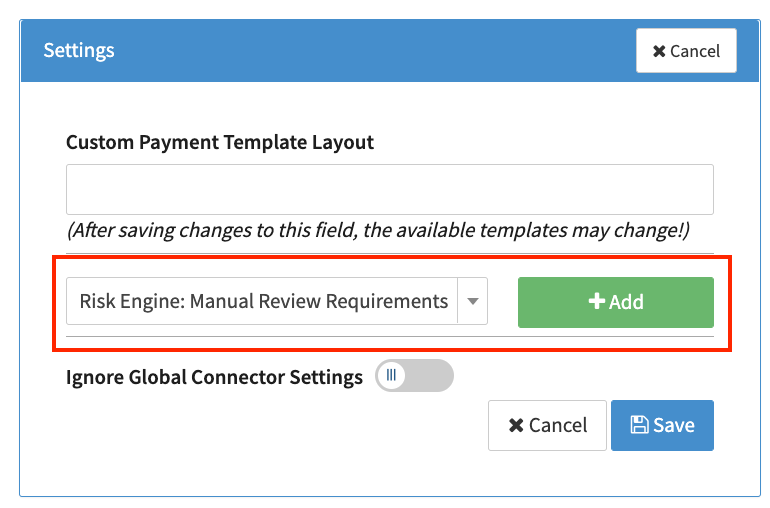Screen dimensions: 770x508
Task: Save the settings with the blue Save button
Action: [x=662, y=425]
